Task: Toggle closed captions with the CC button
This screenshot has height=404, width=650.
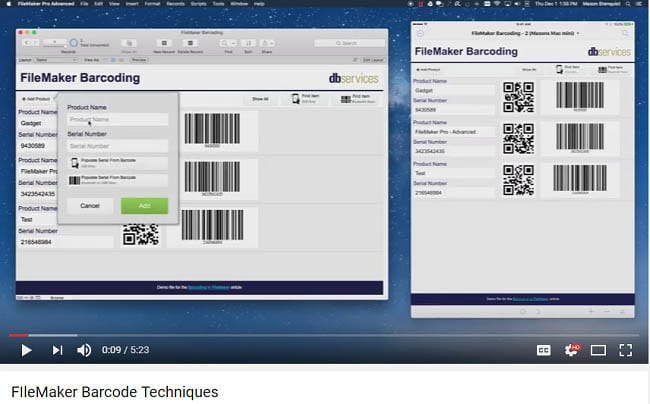Action: click(543, 351)
